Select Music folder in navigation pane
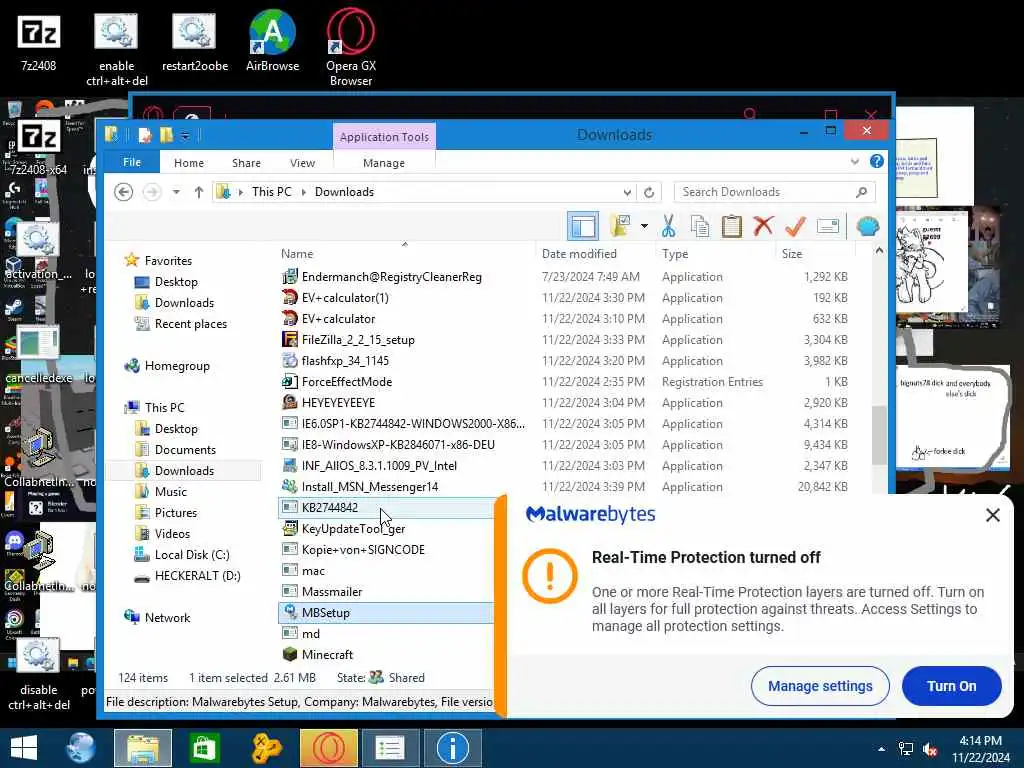 coord(170,492)
